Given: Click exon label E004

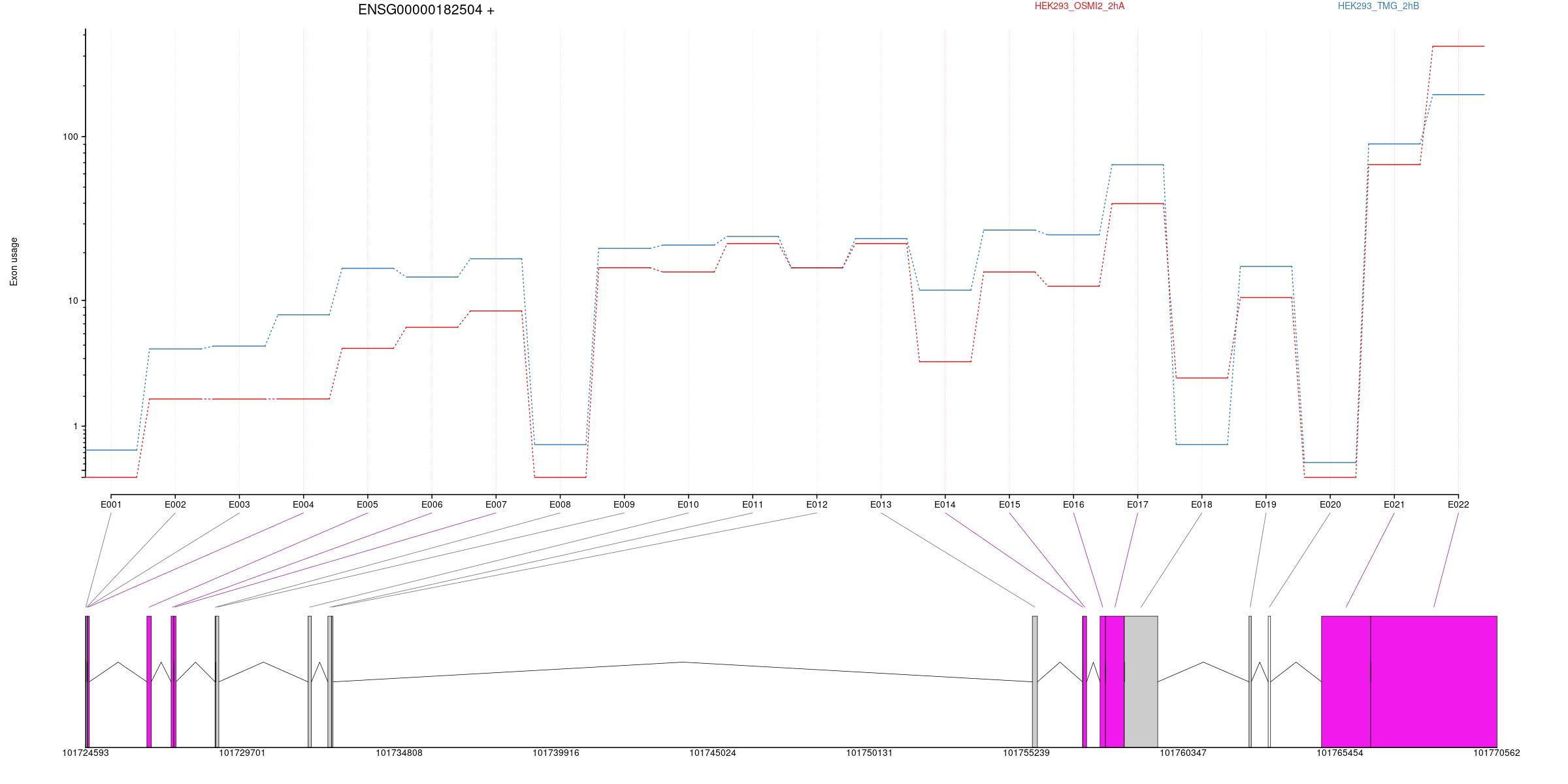Looking at the screenshot, I should [x=303, y=504].
